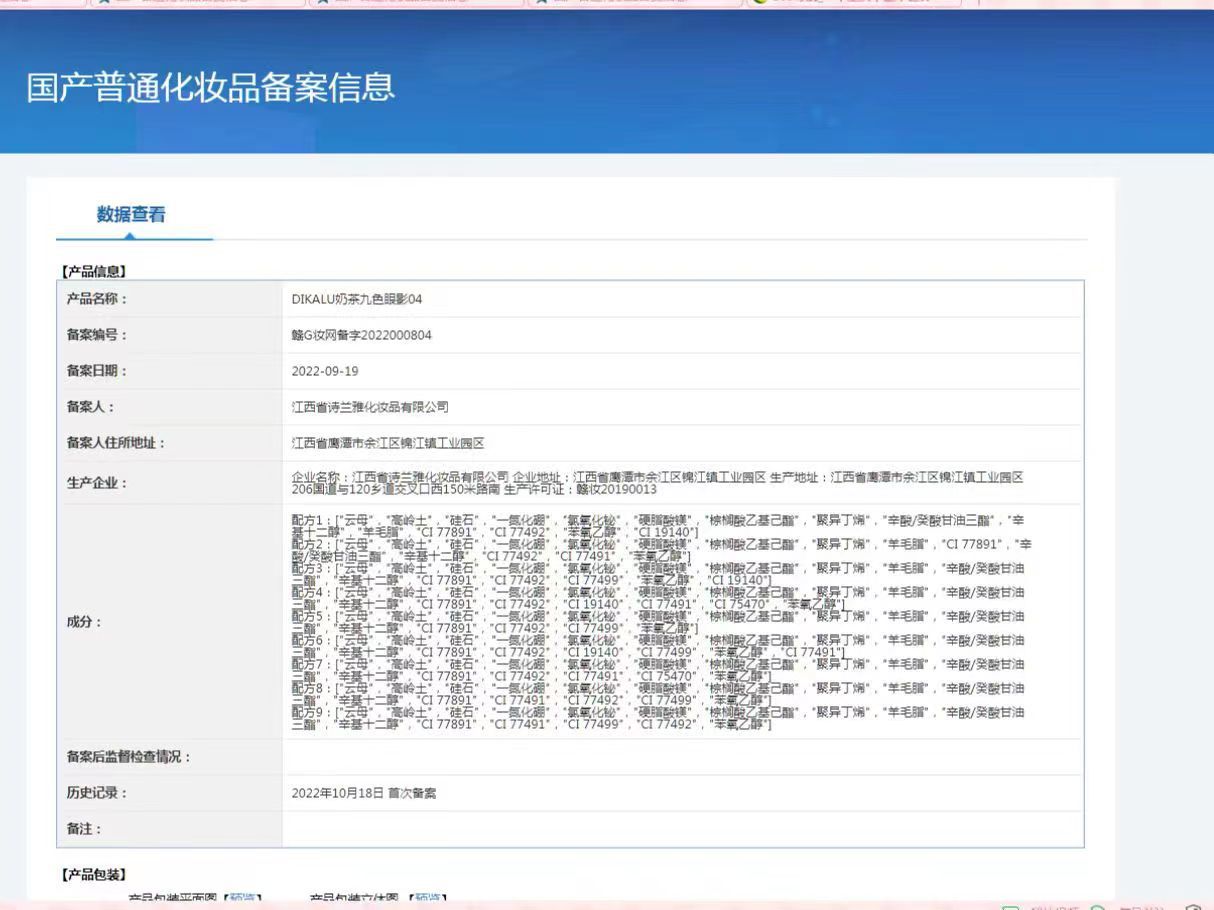Click the registrant address 江西省鹰潭市余江区锦江镇工业园区
Image resolution: width=1214 pixels, height=910 pixels.
[x=388, y=443]
